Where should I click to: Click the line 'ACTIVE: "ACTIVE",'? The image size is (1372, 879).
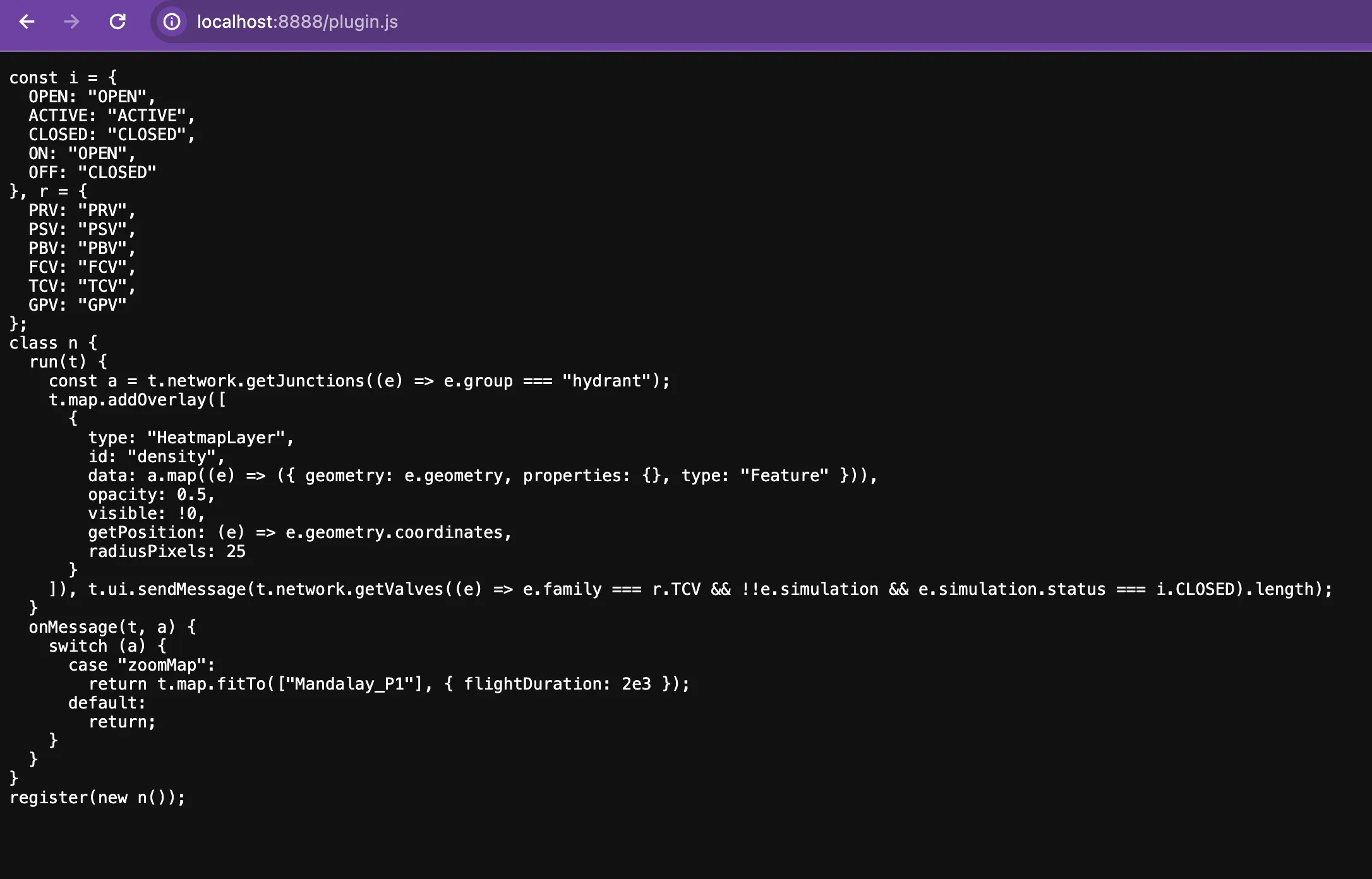(x=112, y=116)
